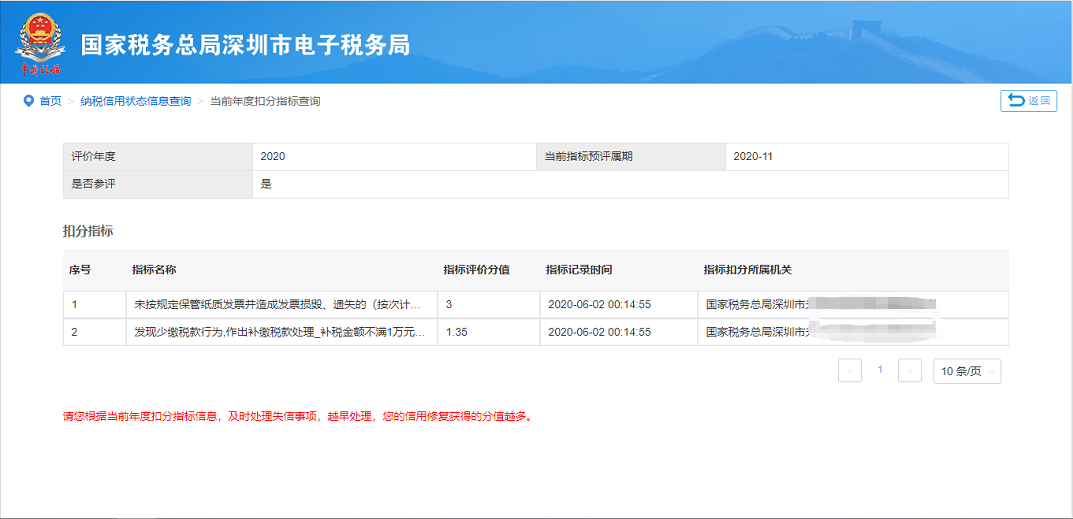Viewport: 1073px width, 519px height.
Task: Click the 指标记录时间 column header
Action: click(x=578, y=270)
